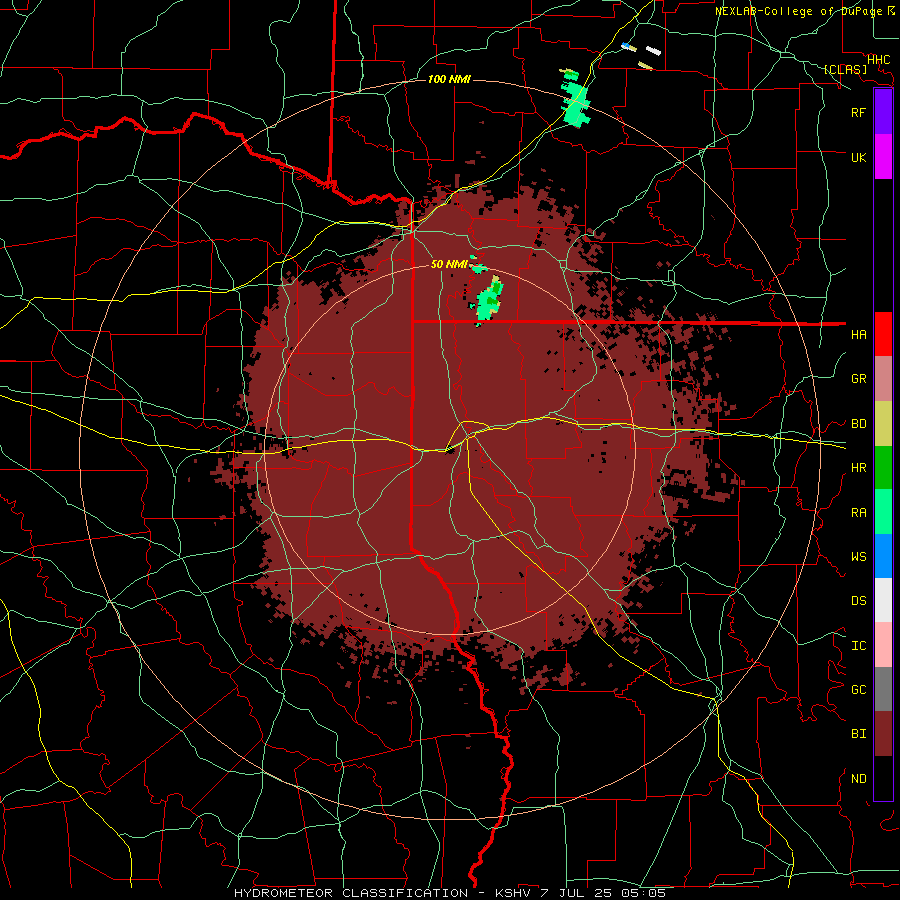Click the green rain echo near the 50 NMI label
The height and width of the screenshot is (900, 900).
click(488, 301)
